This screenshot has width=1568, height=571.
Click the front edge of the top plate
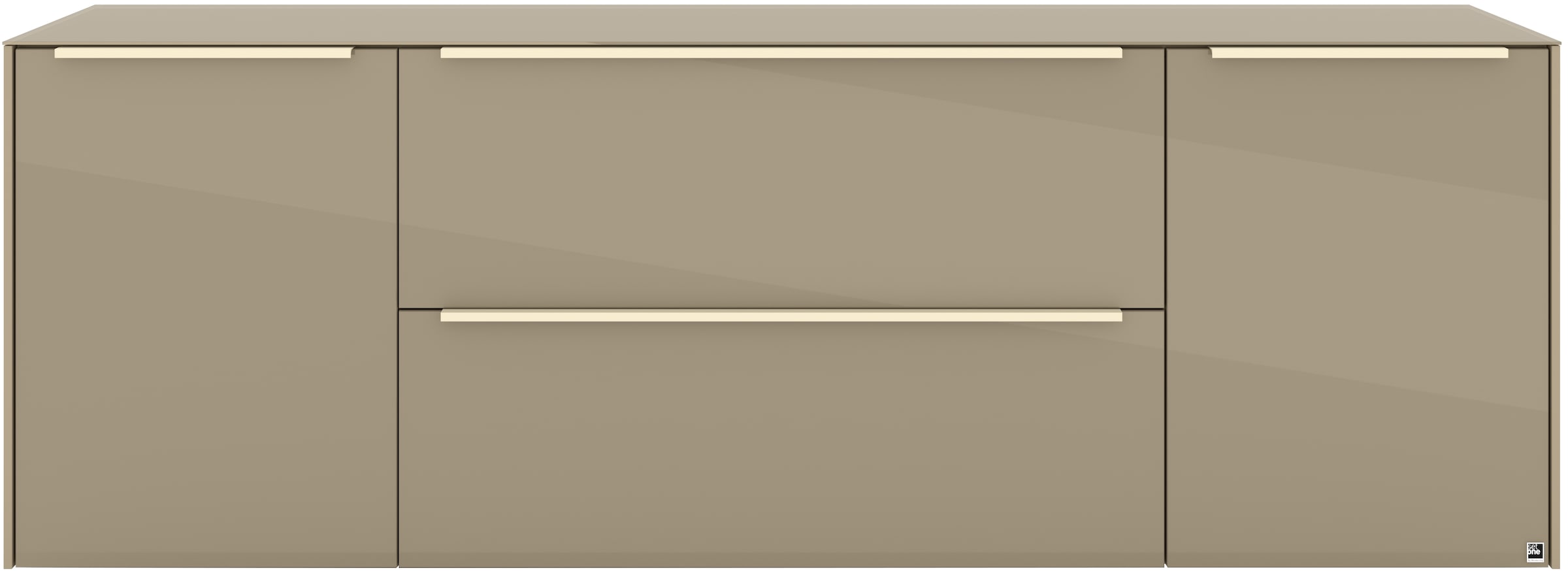(x=781, y=44)
